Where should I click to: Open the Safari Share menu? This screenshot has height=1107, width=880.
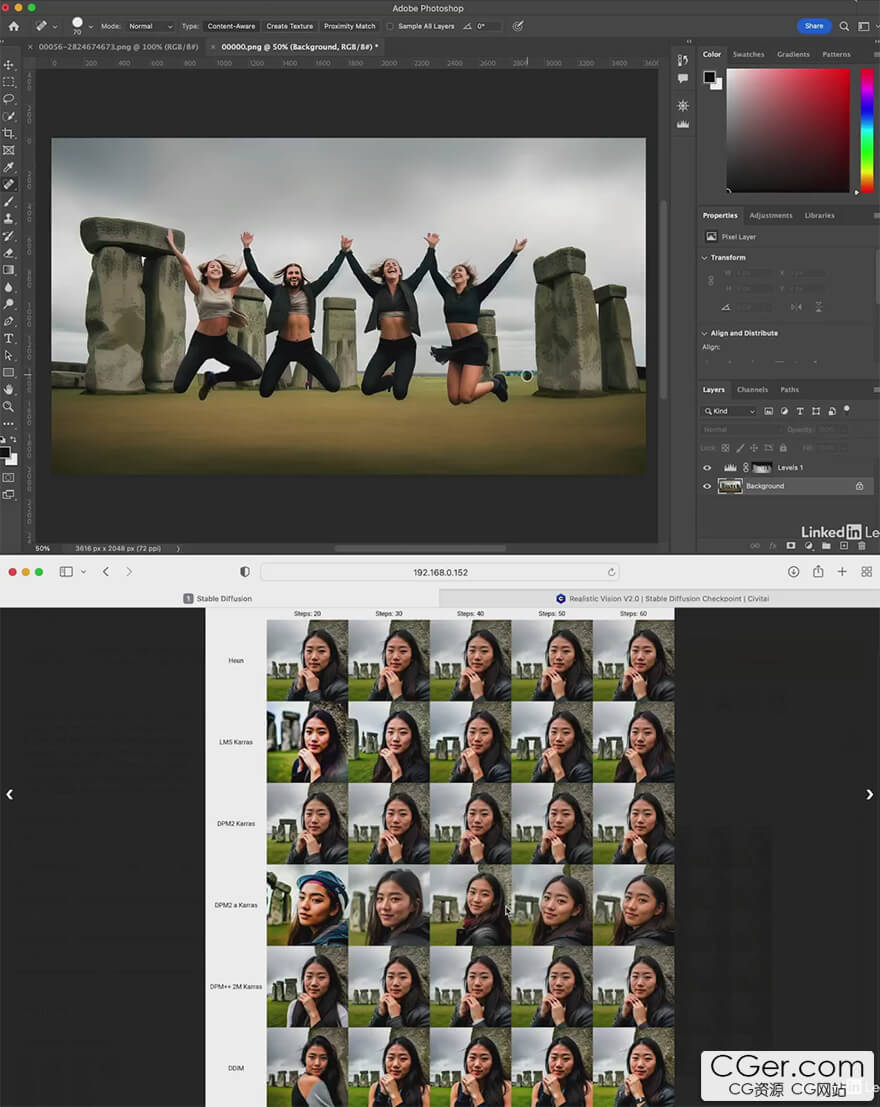[818, 572]
